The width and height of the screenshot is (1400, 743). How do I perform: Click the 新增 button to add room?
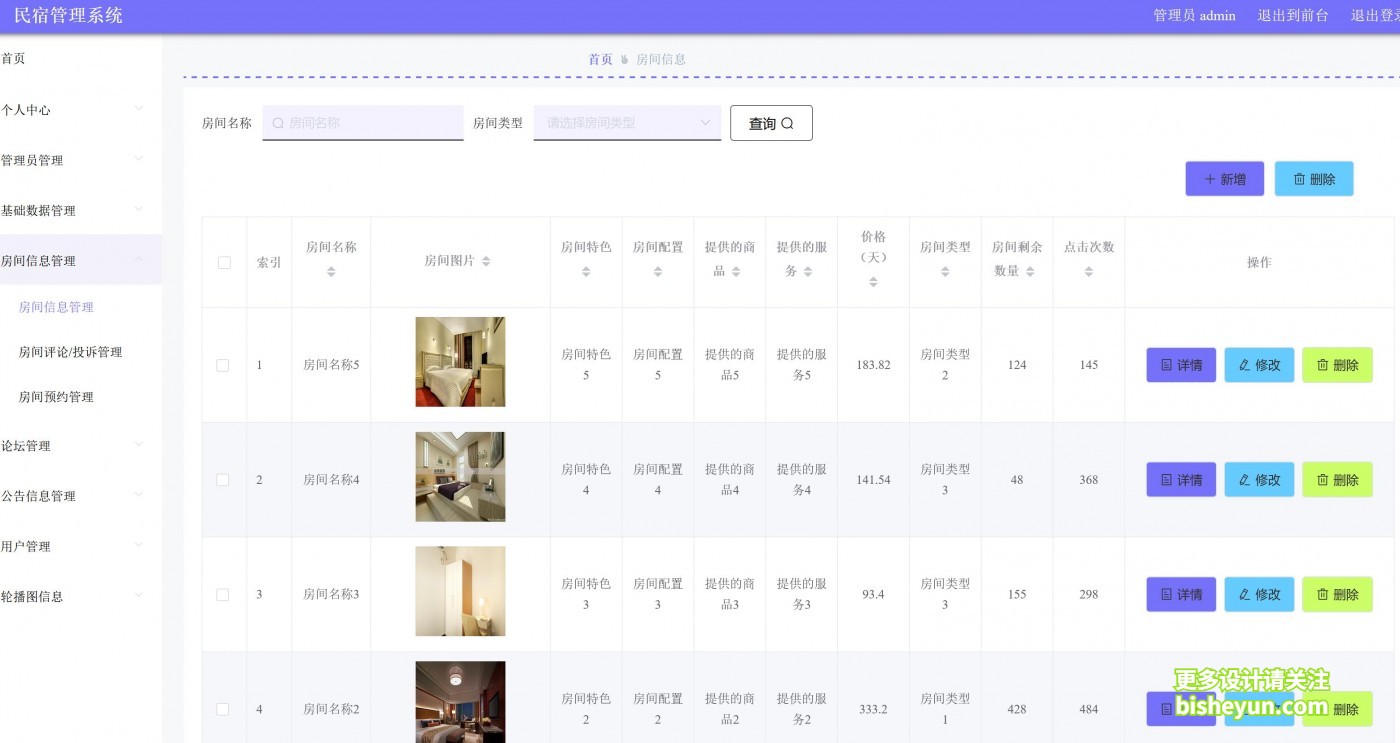(1224, 179)
